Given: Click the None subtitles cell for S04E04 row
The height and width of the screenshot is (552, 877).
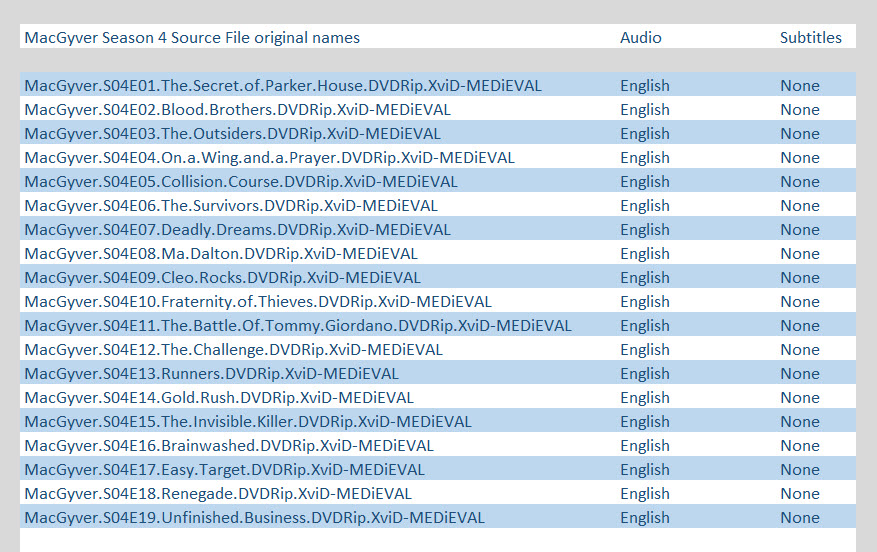Looking at the screenshot, I should point(800,158).
